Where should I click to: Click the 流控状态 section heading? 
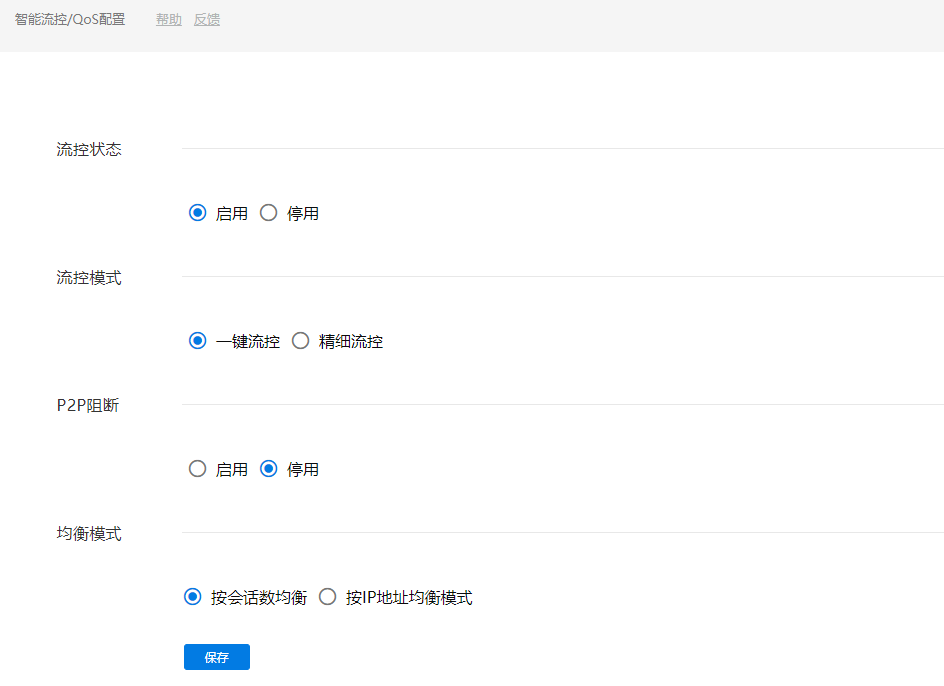(x=89, y=150)
